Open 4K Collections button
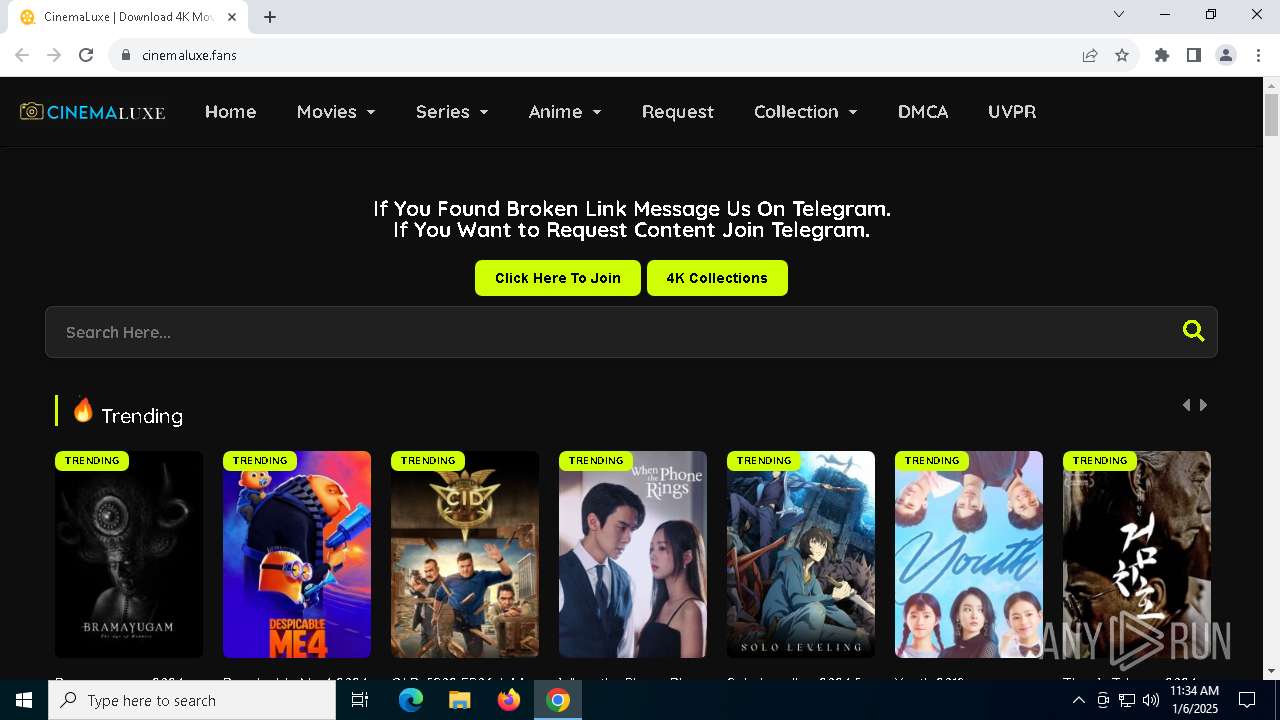 click(x=717, y=278)
